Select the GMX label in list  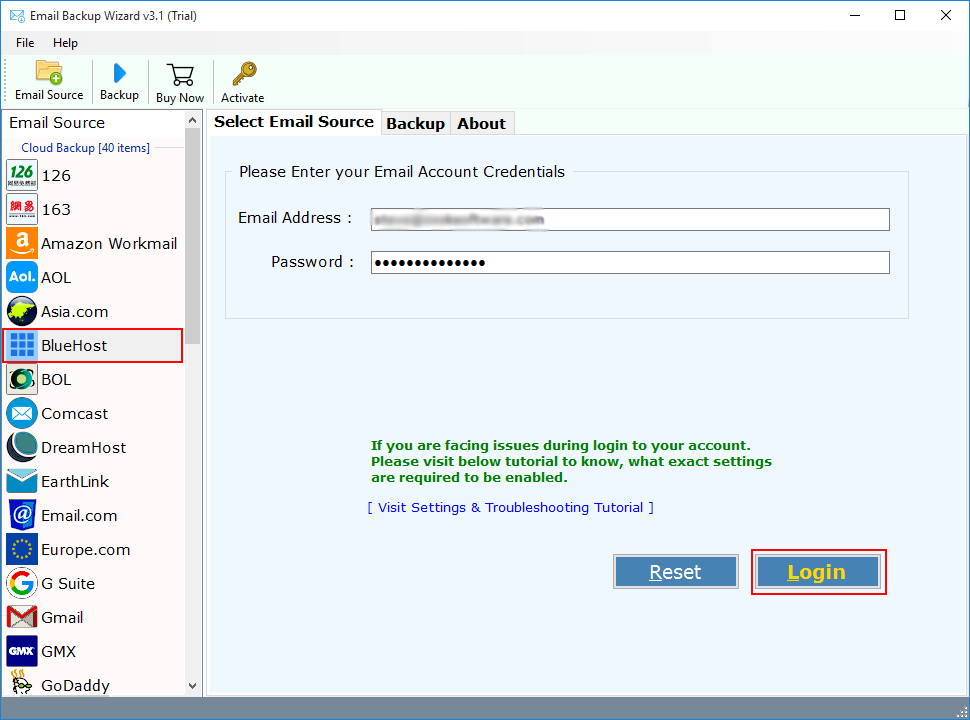point(59,652)
